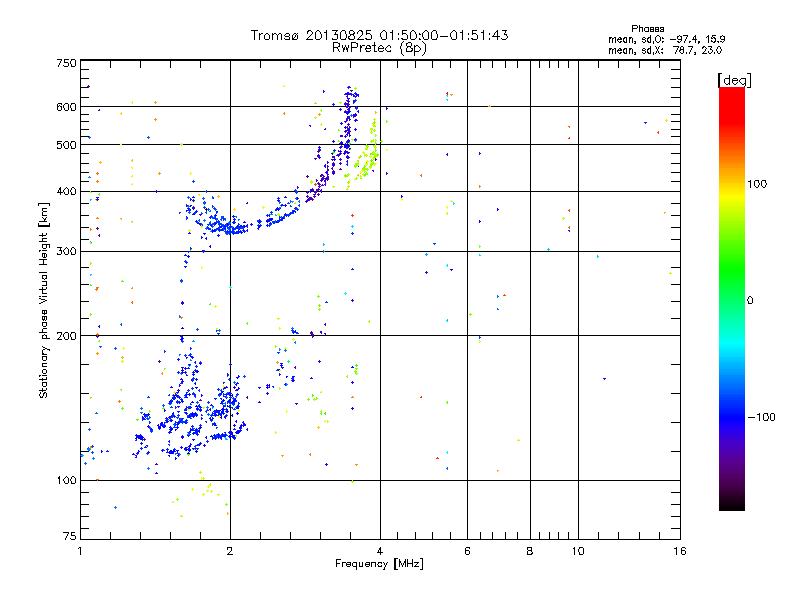This screenshot has height=600, width=800.
Task: Click y-axis tick label '600'
Action: [x=66, y=107]
